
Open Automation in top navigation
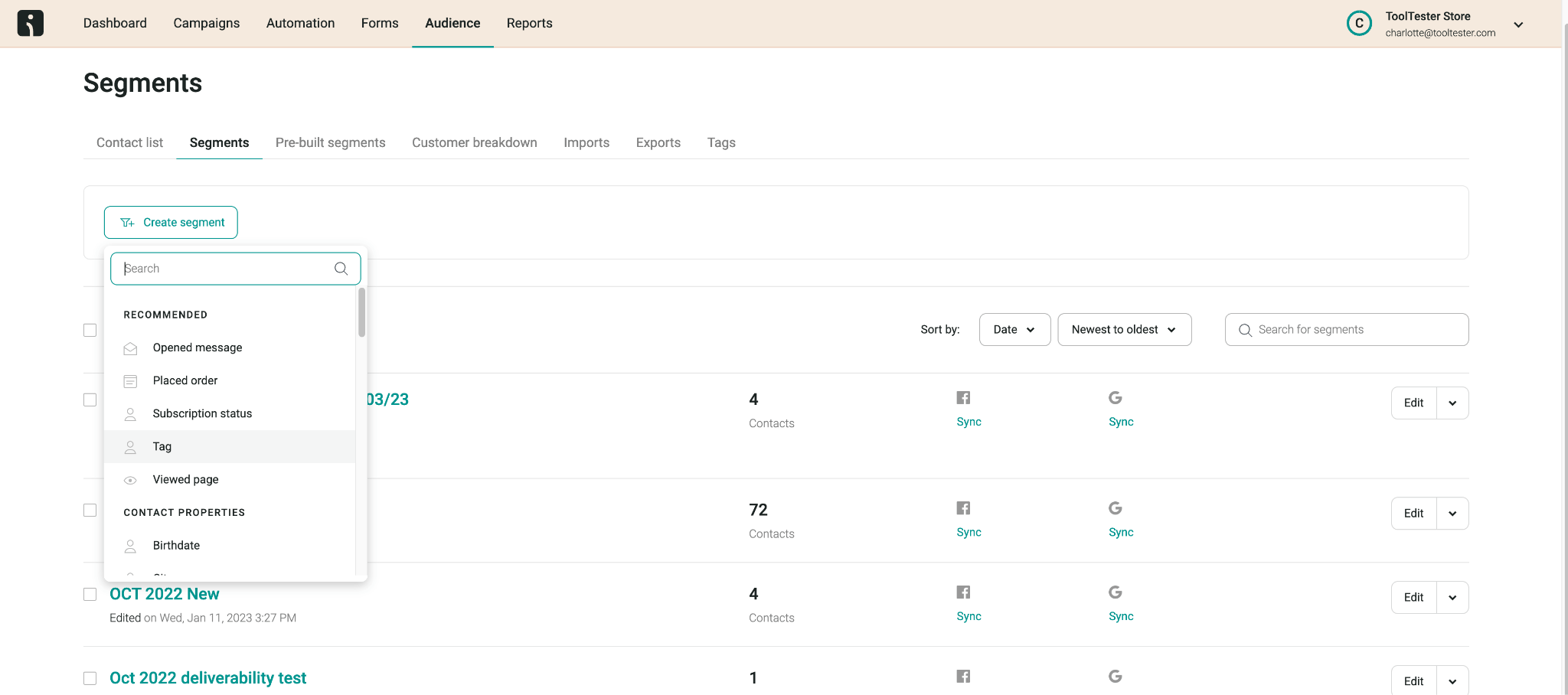pyautogui.click(x=300, y=23)
